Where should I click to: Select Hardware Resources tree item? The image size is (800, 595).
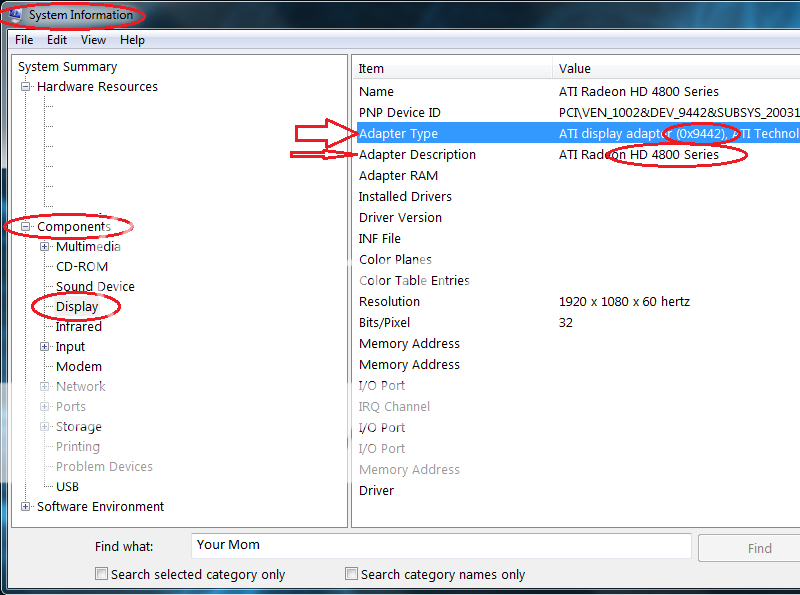tap(97, 87)
